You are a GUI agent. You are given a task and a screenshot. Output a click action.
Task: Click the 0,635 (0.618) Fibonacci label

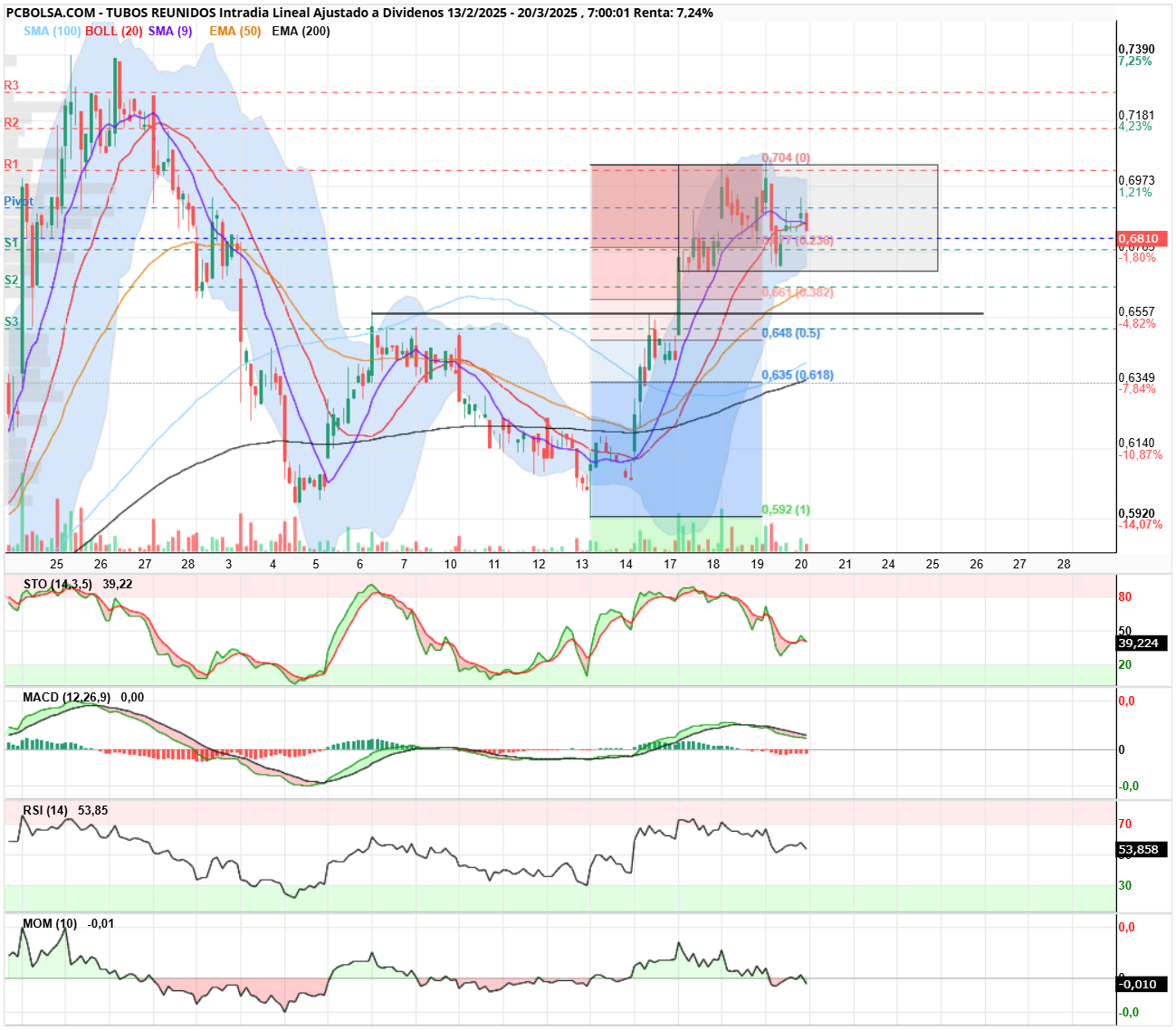click(798, 375)
